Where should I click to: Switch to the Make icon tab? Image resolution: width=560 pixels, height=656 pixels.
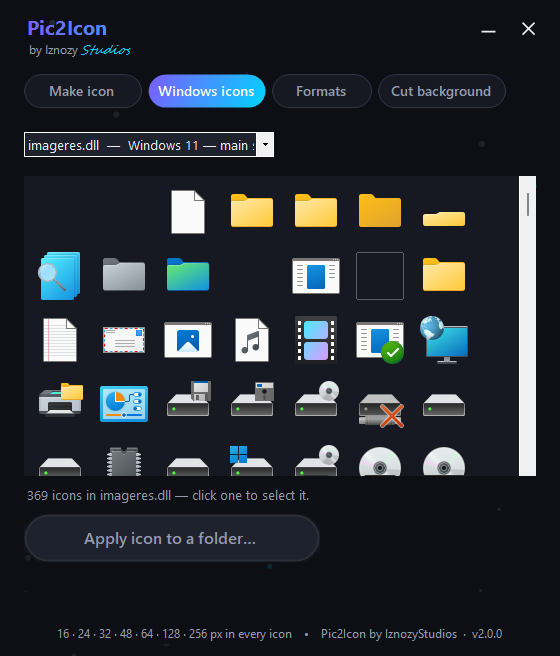click(83, 91)
